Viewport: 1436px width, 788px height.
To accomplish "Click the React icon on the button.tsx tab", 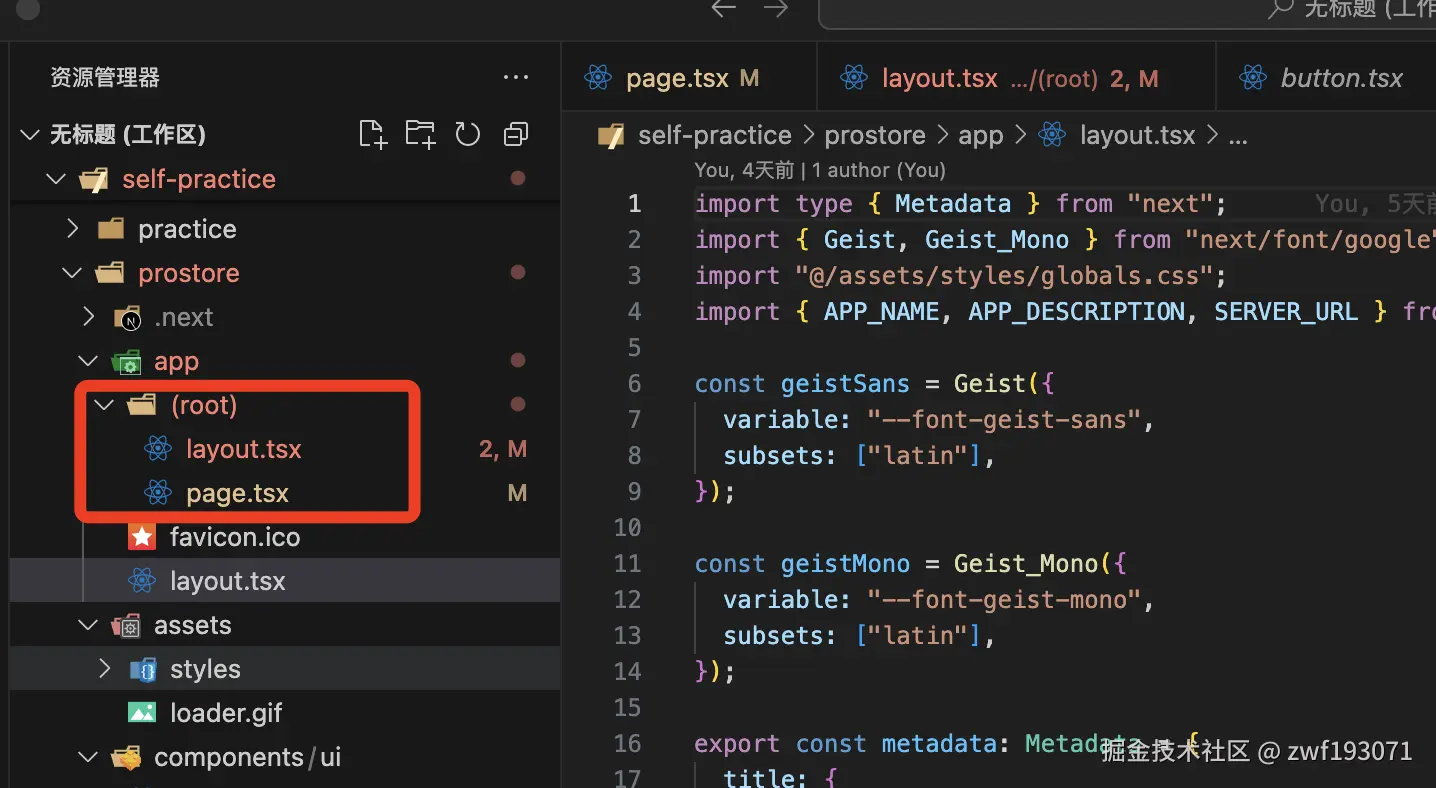I will click(x=1253, y=78).
